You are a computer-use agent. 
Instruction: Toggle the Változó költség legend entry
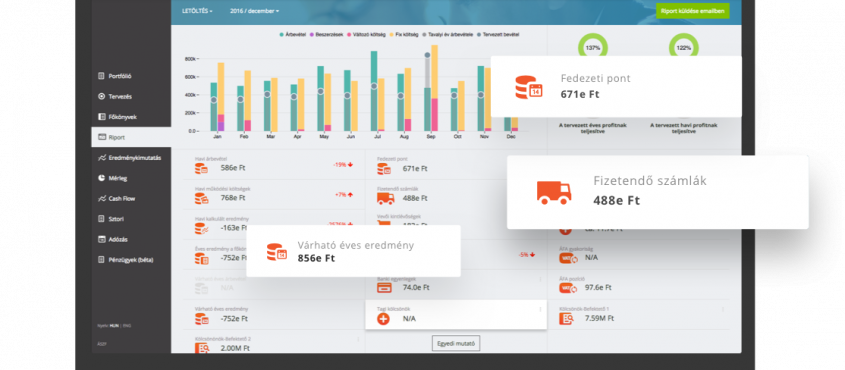(366, 34)
